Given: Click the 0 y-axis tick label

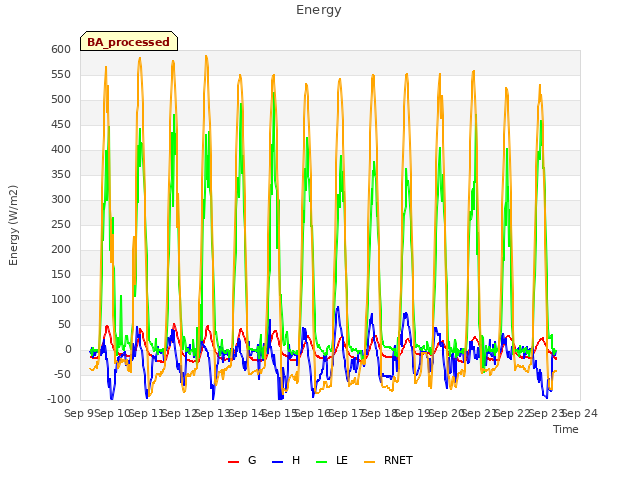Looking at the screenshot, I should coord(68,349).
